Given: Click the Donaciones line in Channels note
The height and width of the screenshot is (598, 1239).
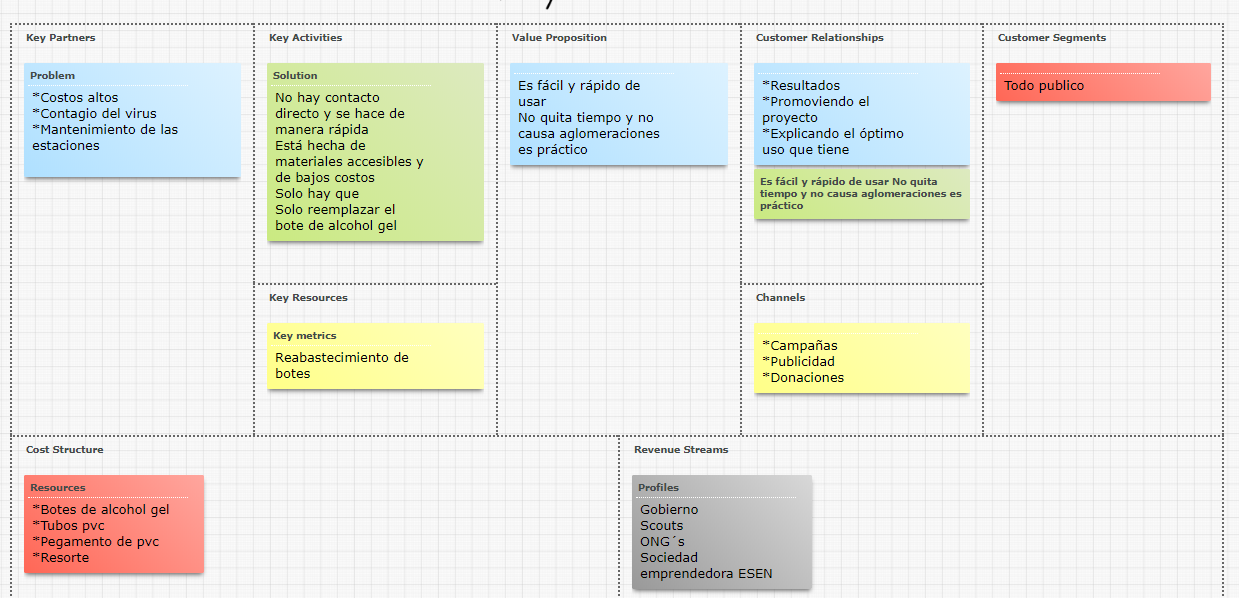Looking at the screenshot, I should click(803, 378).
